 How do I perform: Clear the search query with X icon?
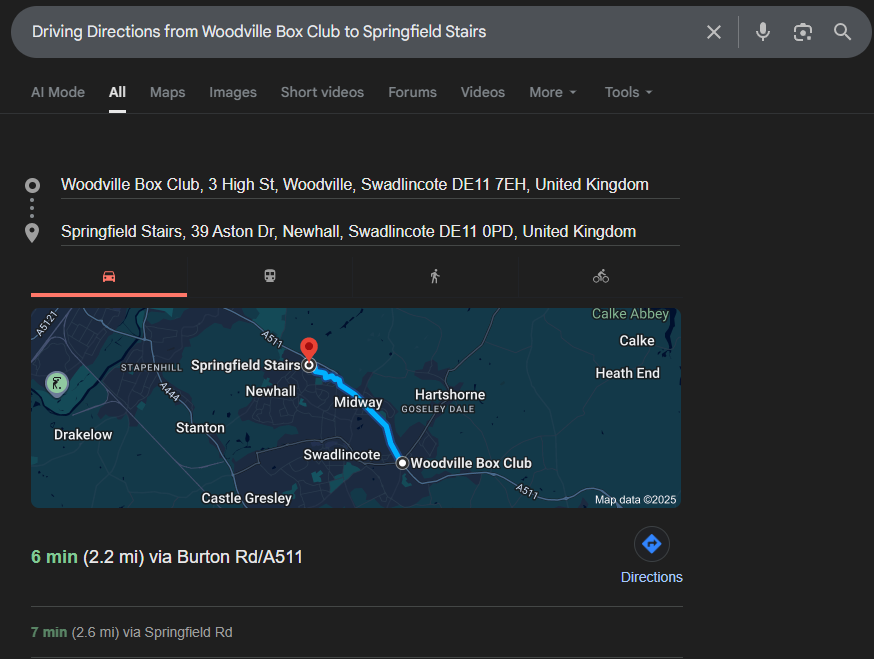[x=714, y=32]
